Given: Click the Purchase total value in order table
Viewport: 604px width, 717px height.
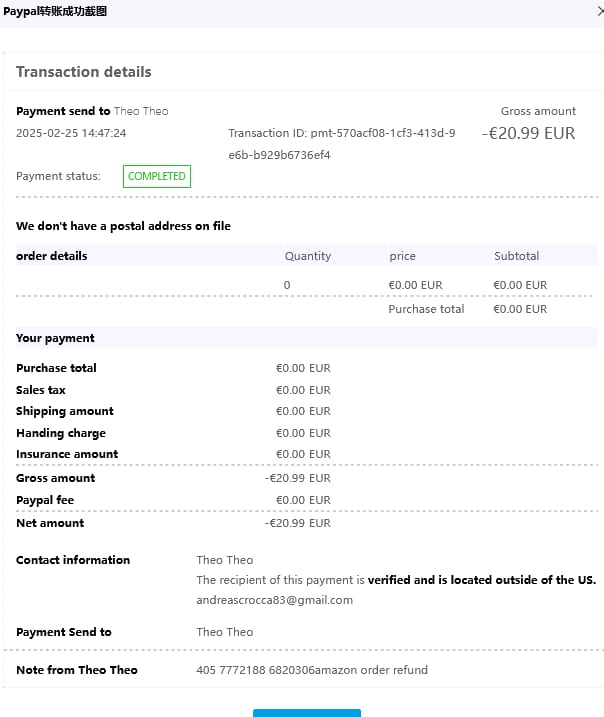Looking at the screenshot, I should (520, 309).
